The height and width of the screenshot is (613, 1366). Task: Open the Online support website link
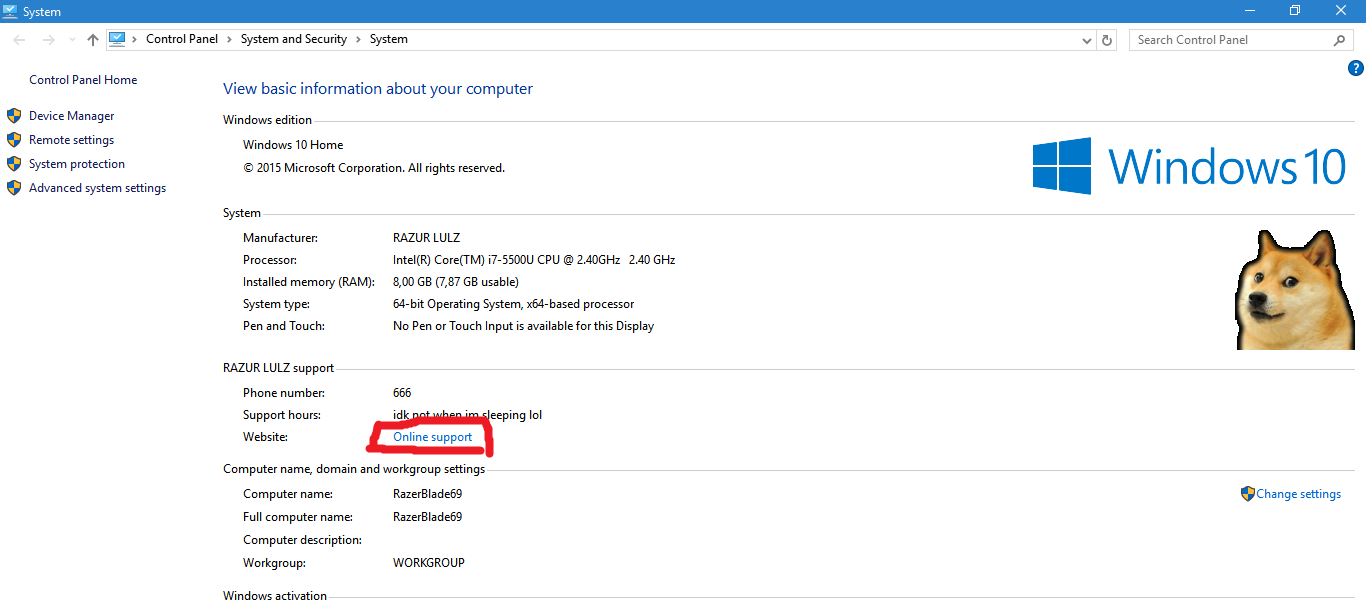click(x=433, y=437)
